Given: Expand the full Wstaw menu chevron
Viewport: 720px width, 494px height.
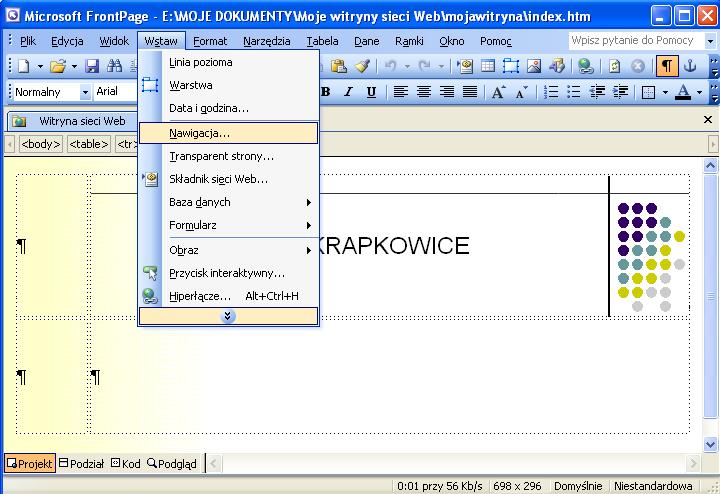Looking at the screenshot, I should click(x=228, y=316).
